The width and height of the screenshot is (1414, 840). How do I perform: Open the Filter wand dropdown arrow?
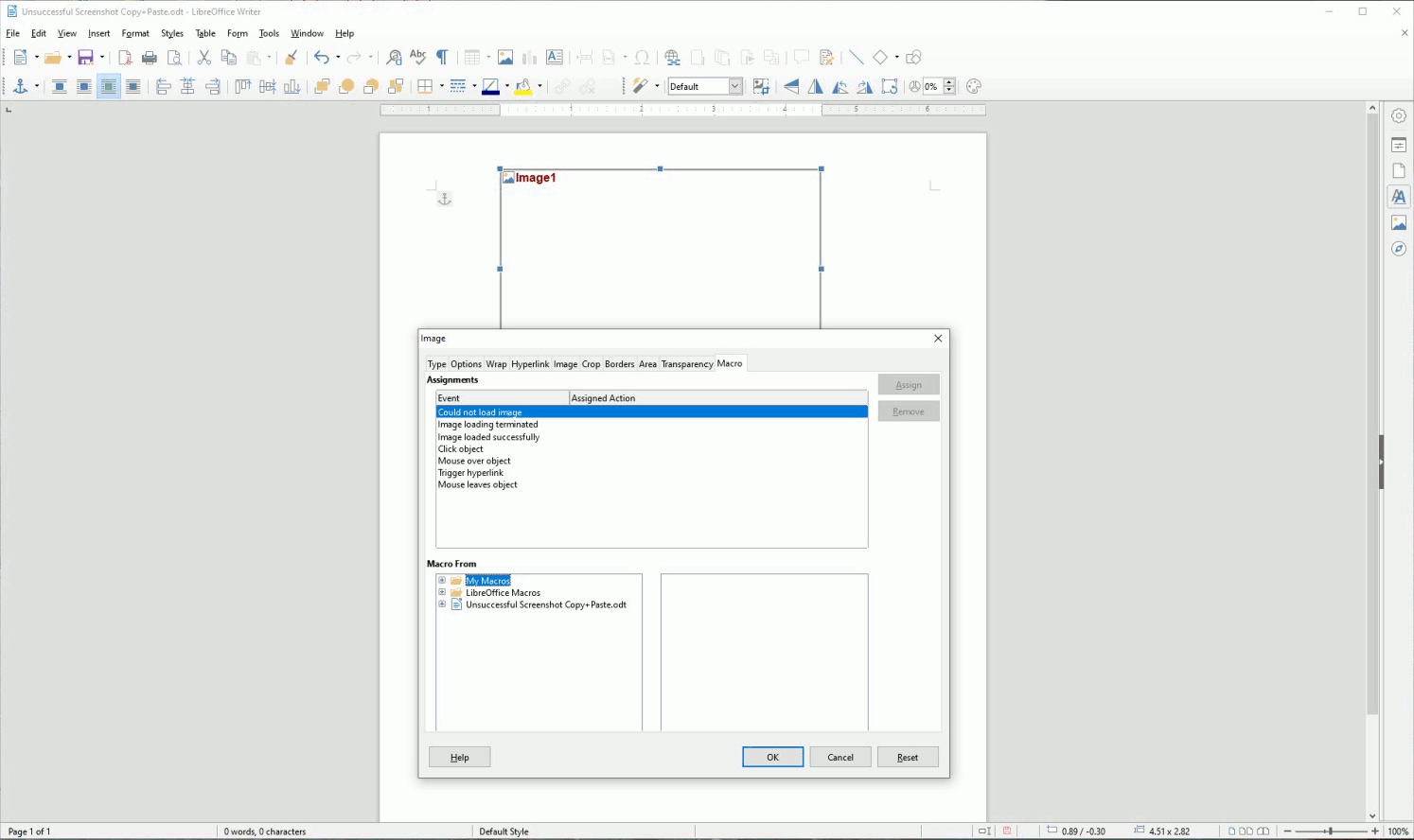click(x=657, y=87)
